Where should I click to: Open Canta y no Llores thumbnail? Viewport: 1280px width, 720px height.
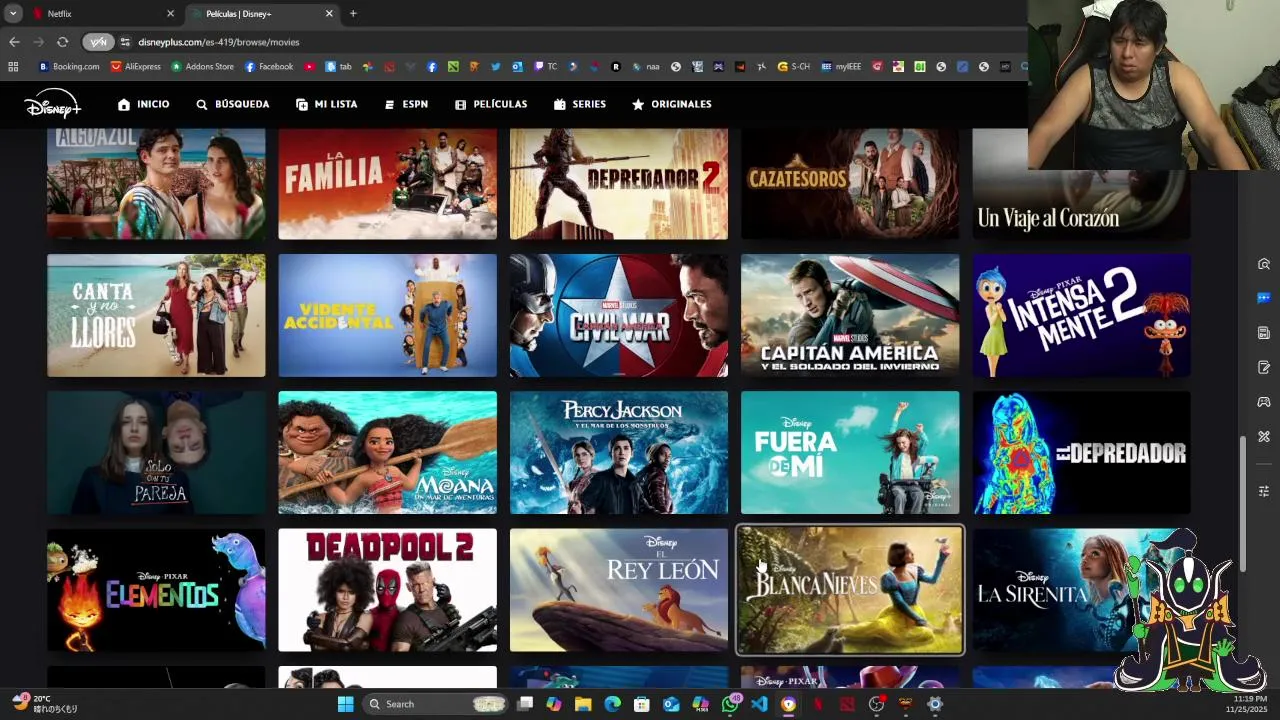(156, 315)
